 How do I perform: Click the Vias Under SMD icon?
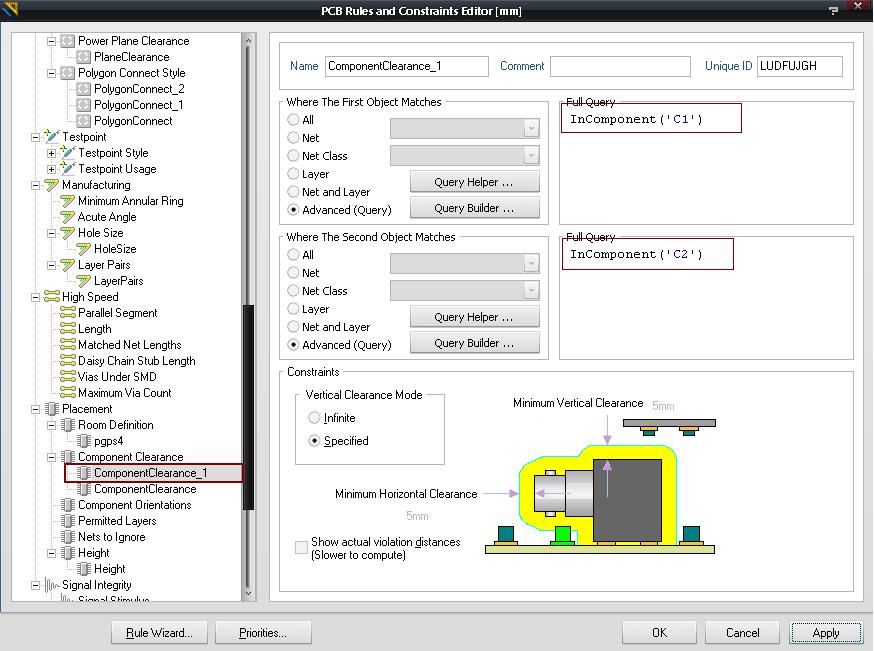[67, 377]
